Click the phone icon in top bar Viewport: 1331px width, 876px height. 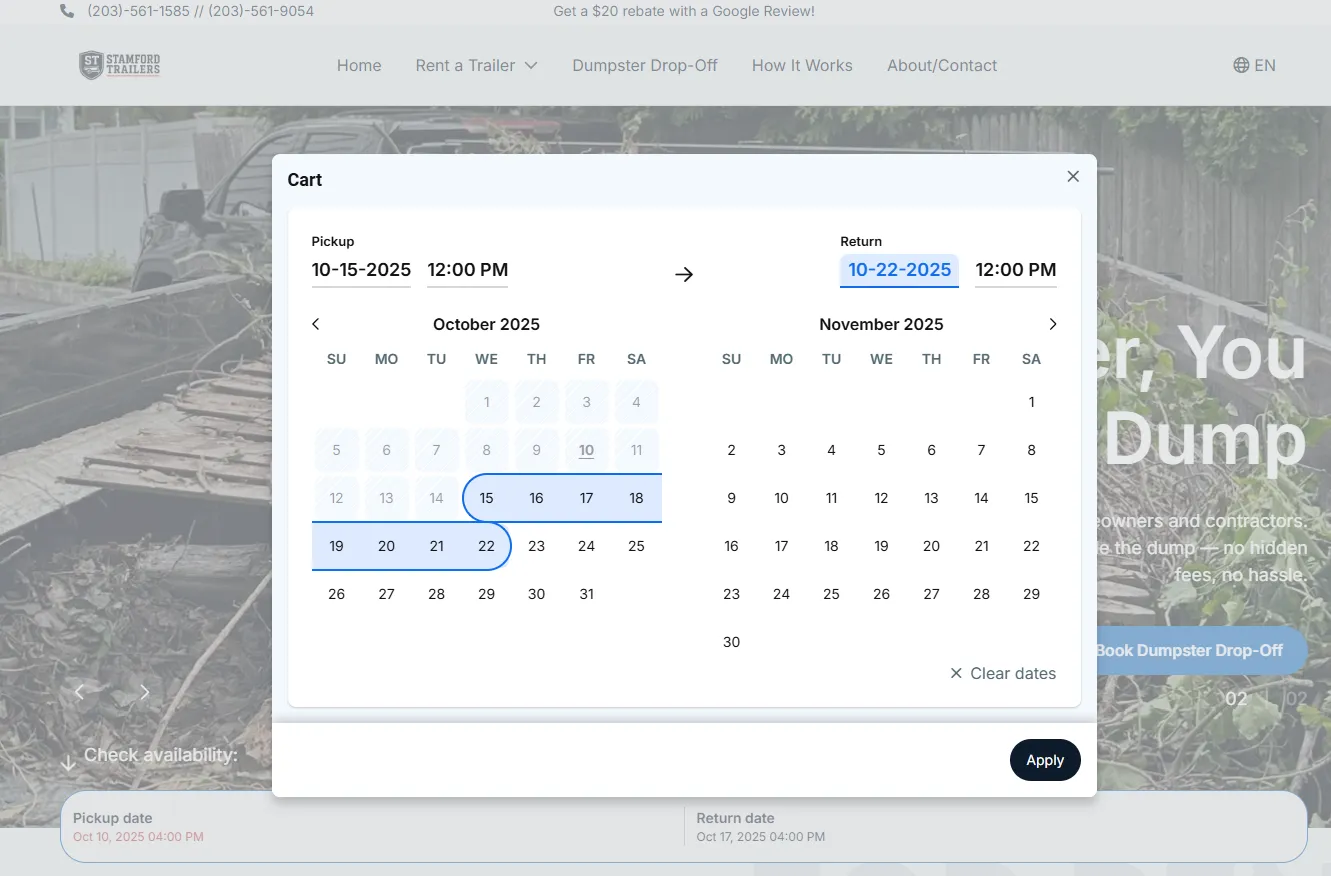pyautogui.click(x=67, y=11)
